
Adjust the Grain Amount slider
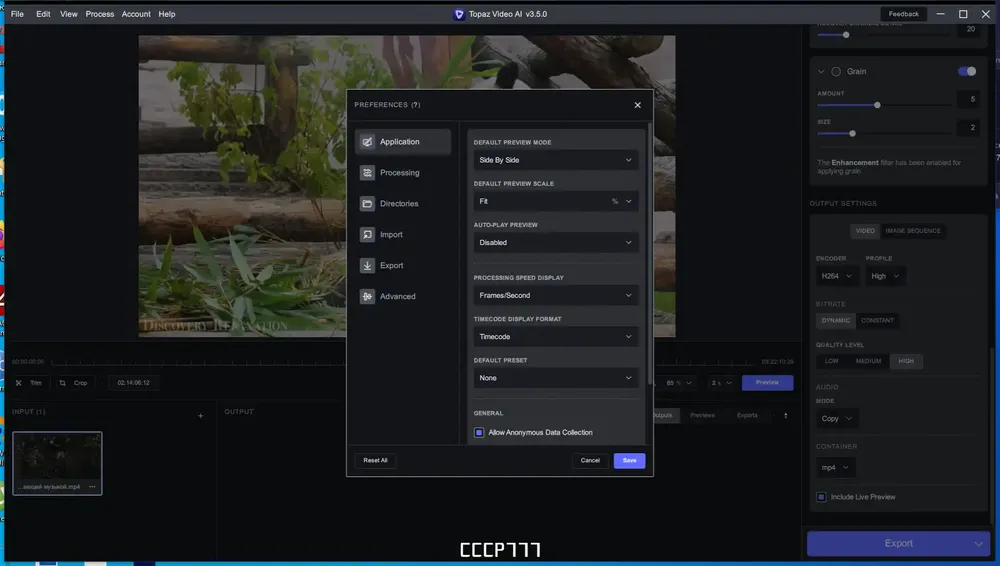point(877,105)
